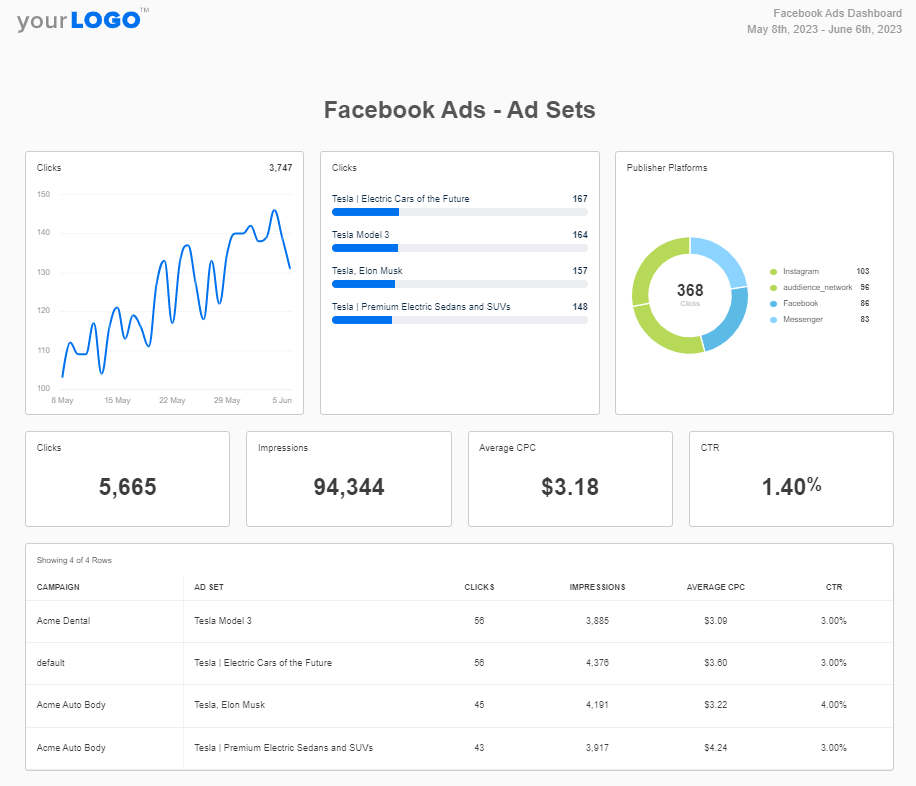Sort the table by CLICKS column header

point(479,587)
